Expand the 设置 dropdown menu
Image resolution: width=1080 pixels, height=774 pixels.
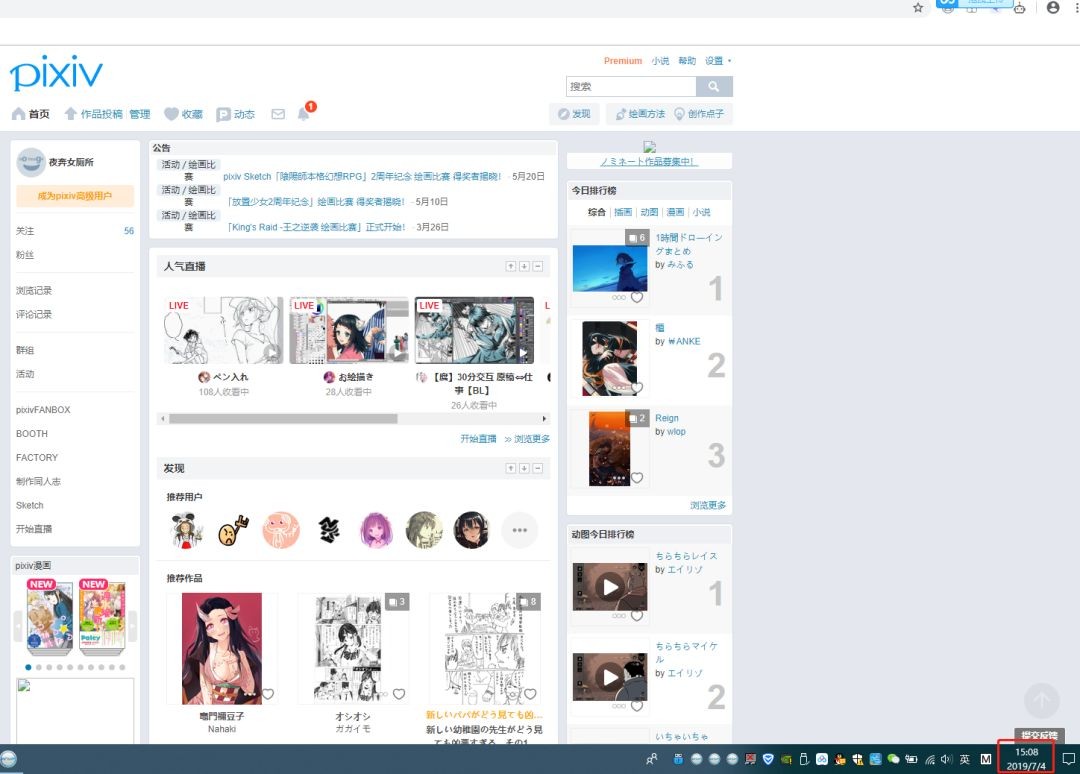pos(717,61)
